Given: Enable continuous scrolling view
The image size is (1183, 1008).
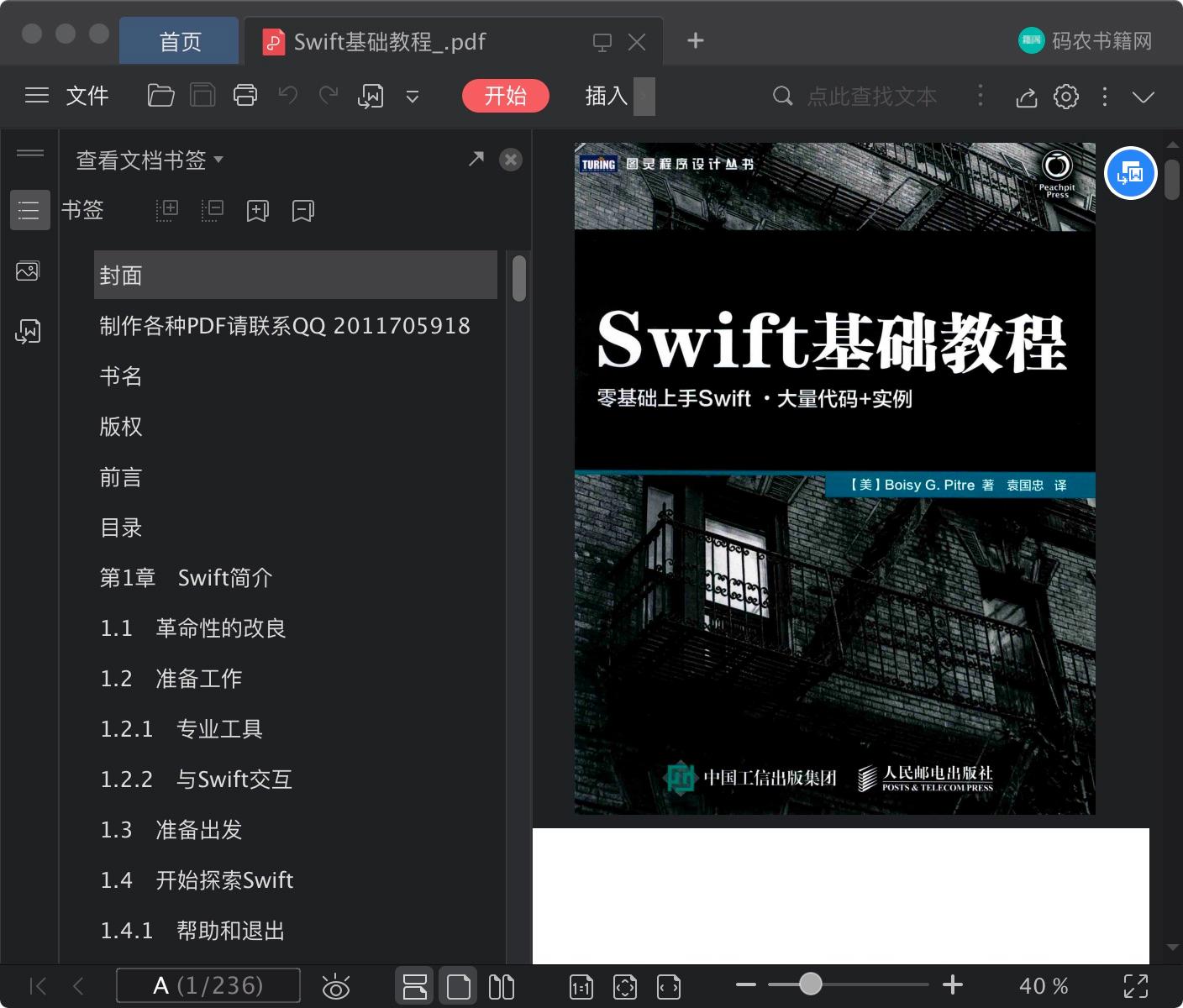Looking at the screenshot, I should (414, 986).
